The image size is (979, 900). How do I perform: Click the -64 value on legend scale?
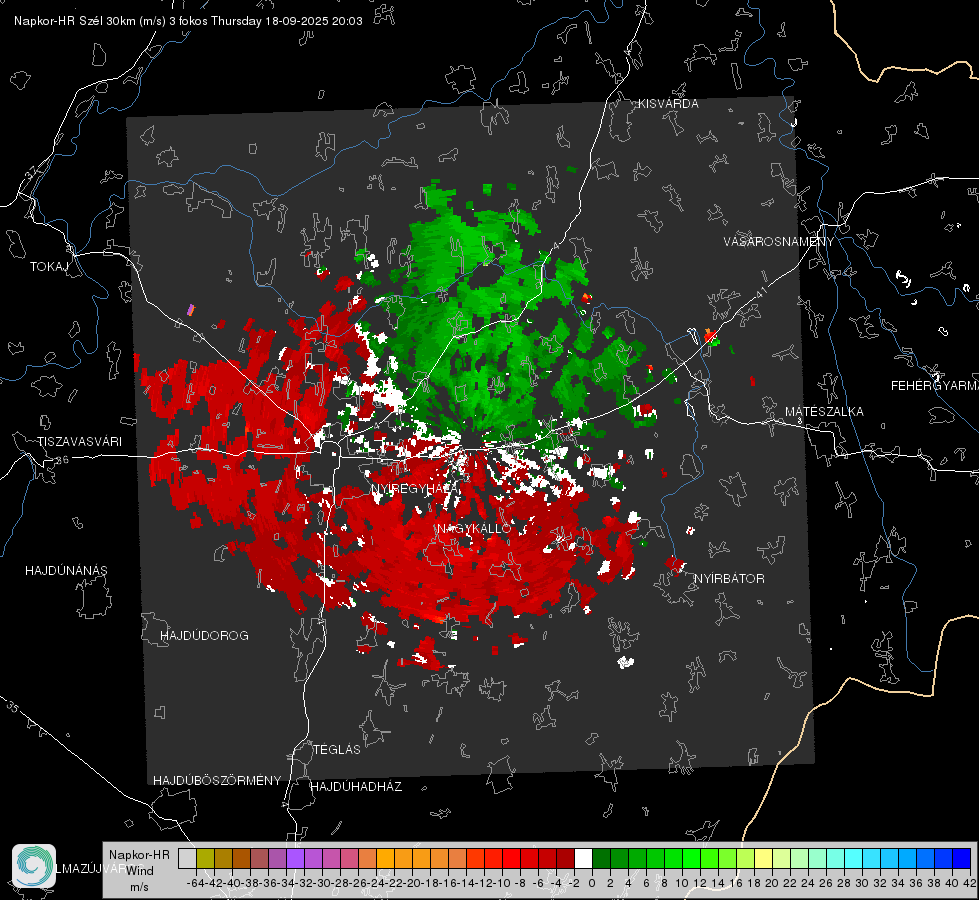pos(195,883)
